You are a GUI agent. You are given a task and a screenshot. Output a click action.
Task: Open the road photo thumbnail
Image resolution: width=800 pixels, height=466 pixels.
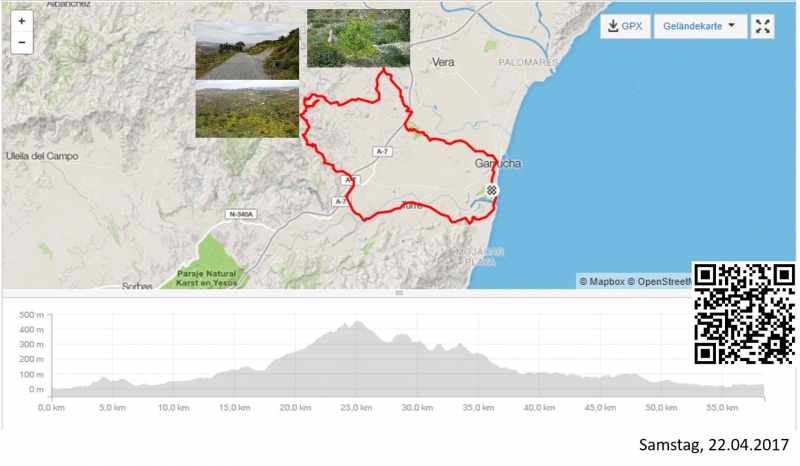tap(246, 51)
